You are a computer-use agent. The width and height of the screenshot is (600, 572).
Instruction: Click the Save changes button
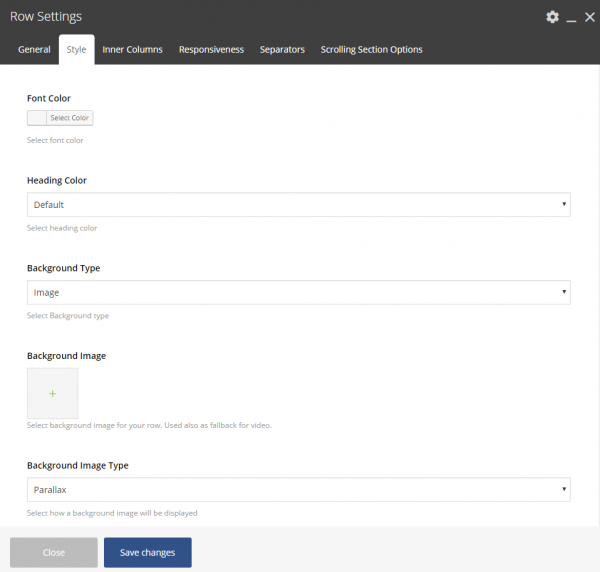[147, 552]
